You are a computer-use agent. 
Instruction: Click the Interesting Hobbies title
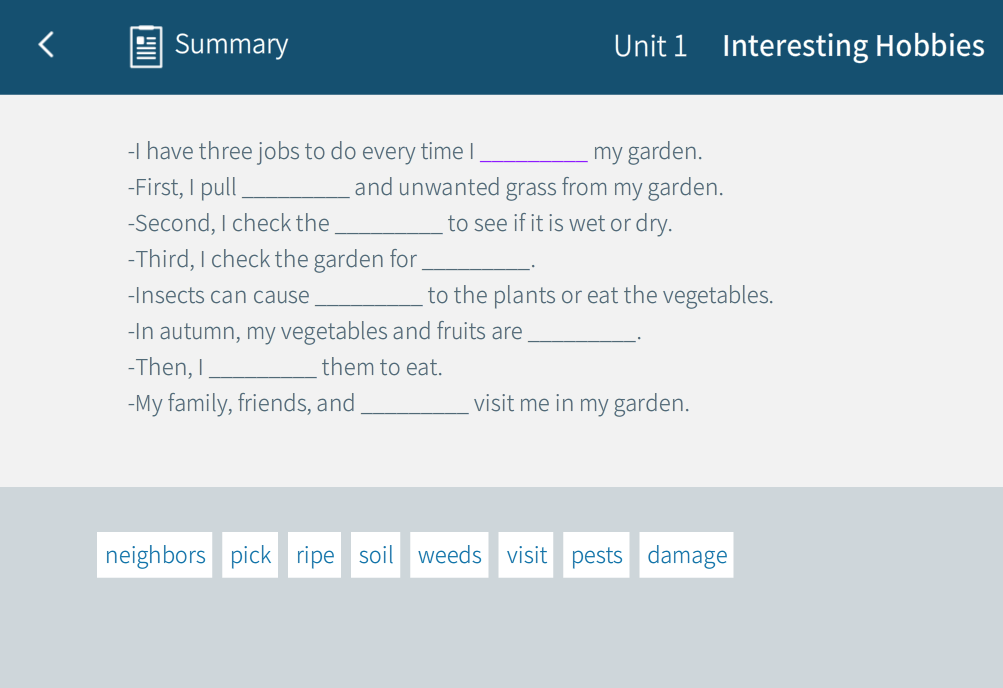point(853,46)
